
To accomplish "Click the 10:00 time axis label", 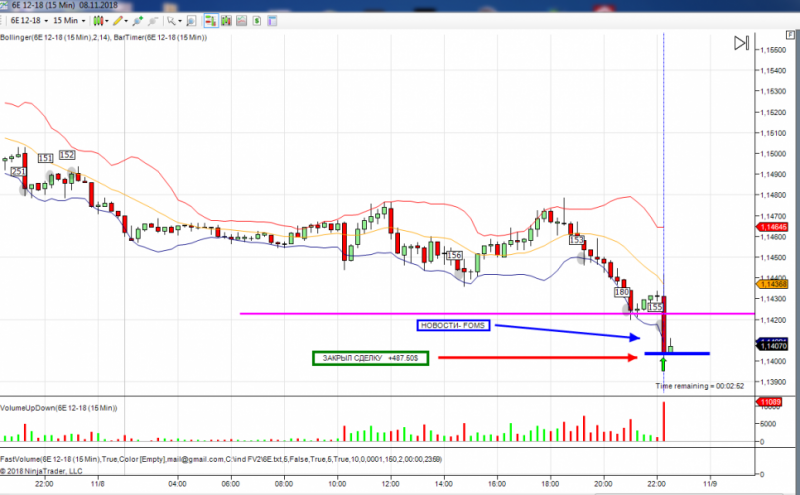I will (x=337, y=483).
